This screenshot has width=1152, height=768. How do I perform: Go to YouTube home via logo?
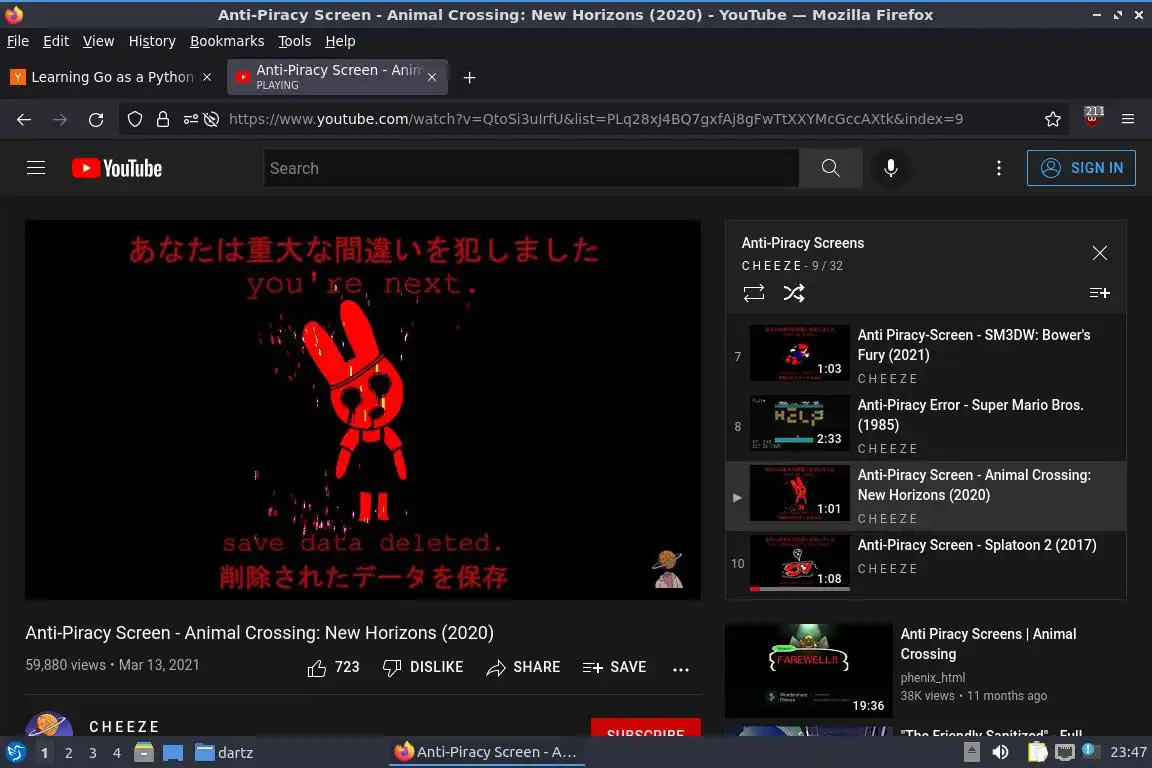click(x=117, y=168)
